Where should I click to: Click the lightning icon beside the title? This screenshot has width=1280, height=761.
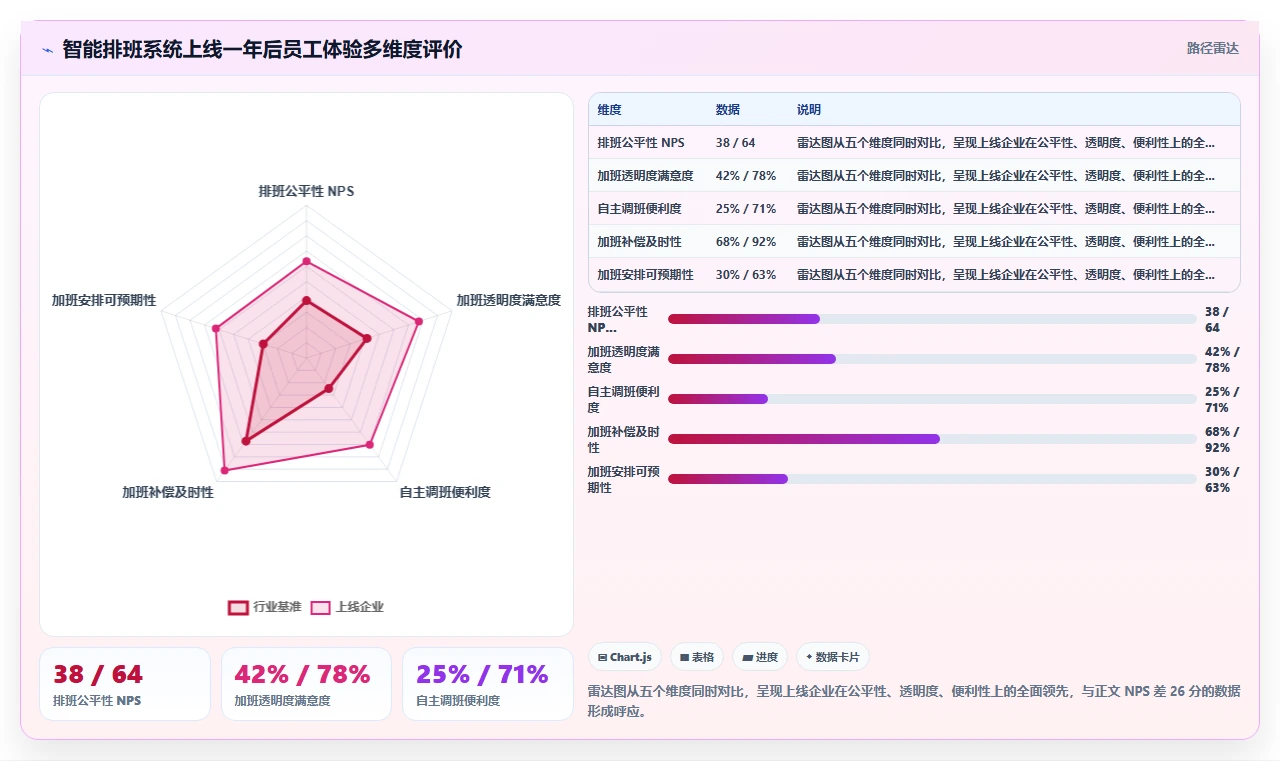coord(47,50)
